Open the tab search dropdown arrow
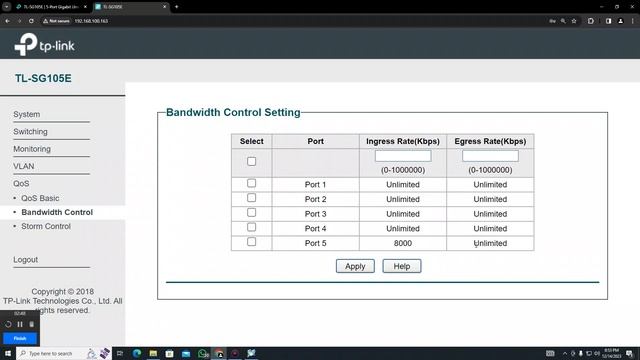This screenshot has height=360, width=640. point(7,7)
